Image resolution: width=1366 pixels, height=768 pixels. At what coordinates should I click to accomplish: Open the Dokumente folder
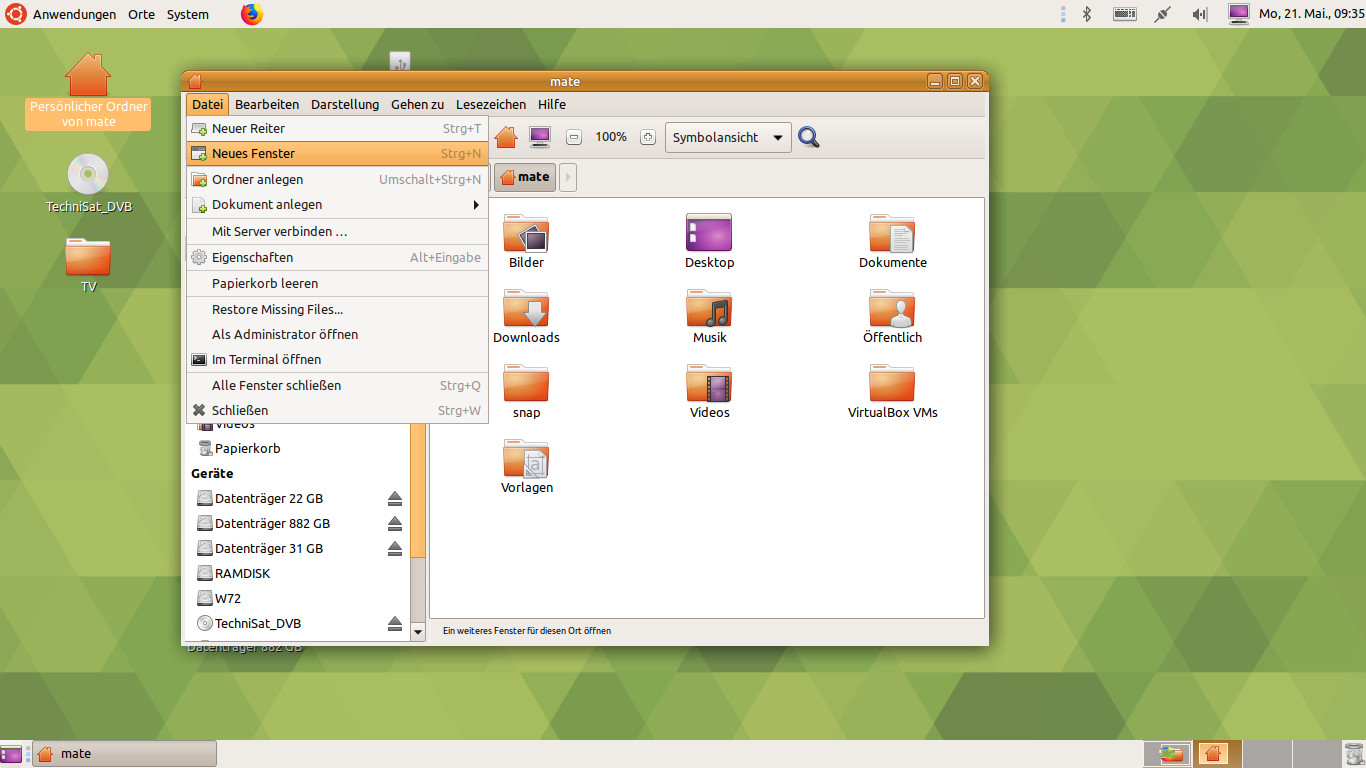pyautogui.click(x=892, y=241)
